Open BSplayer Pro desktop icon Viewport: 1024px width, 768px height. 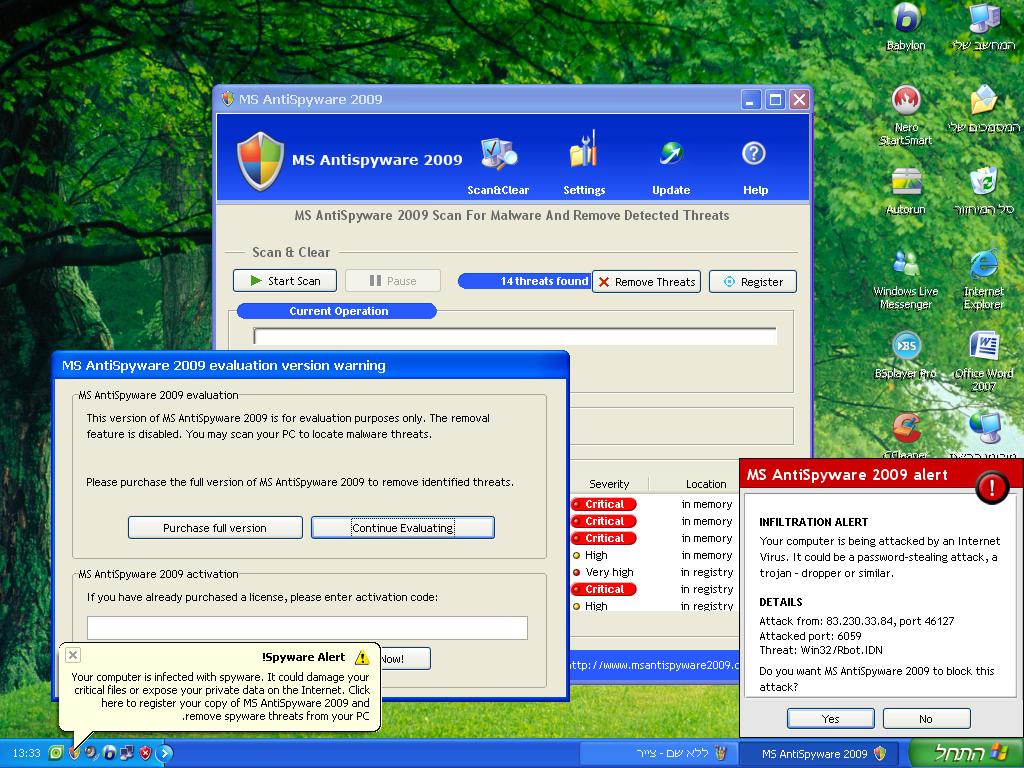pyautogui.click(x=905, y=356)
